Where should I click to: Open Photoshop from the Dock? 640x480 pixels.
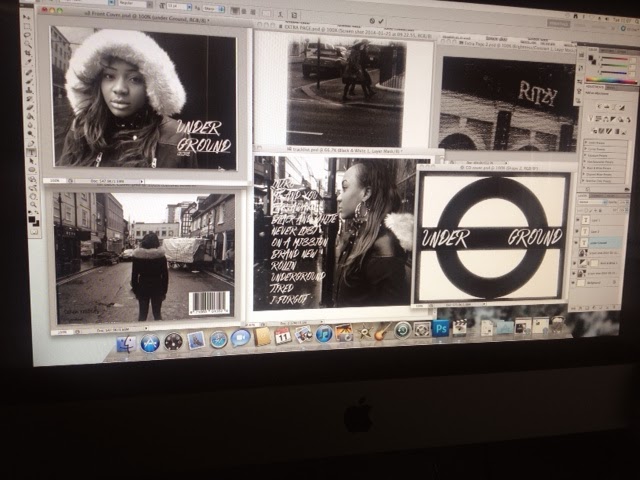[441, 328]
